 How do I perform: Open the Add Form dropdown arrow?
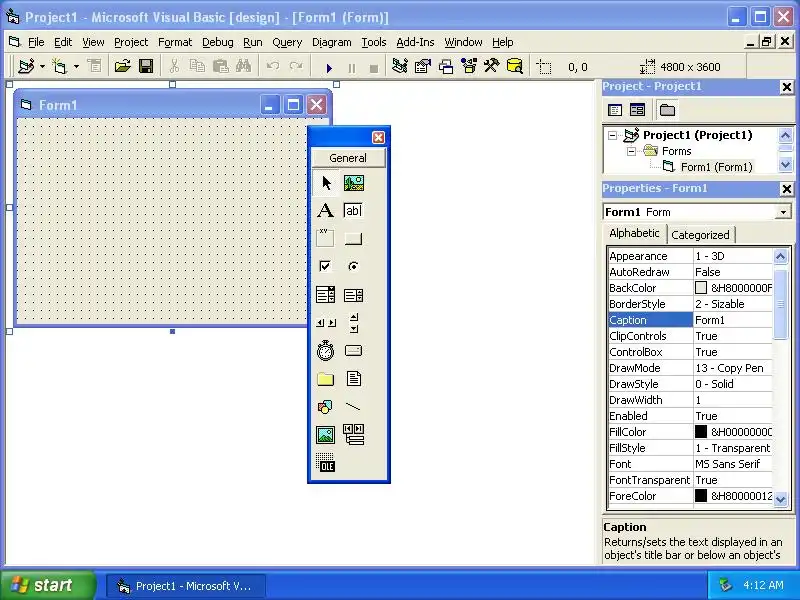pos(76,66)
